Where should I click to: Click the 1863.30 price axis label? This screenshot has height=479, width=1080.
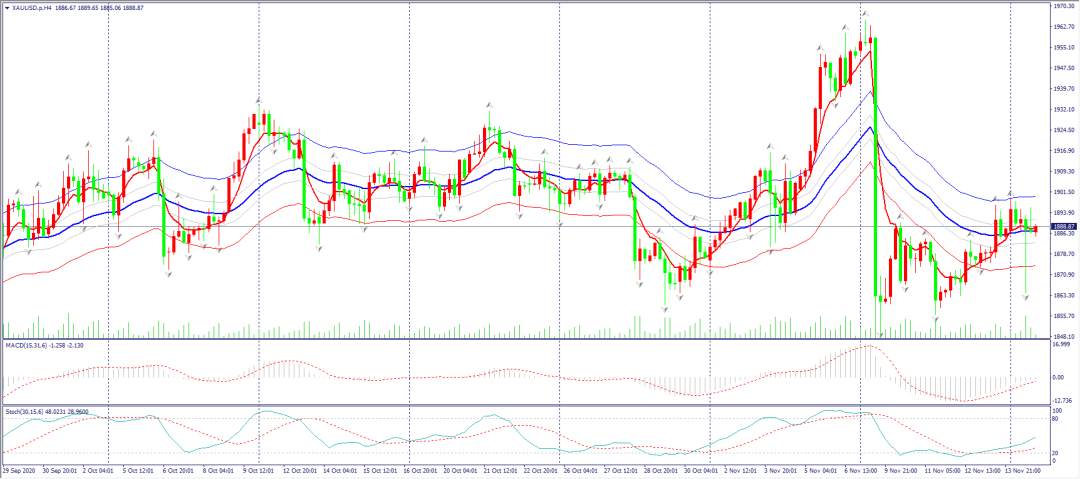pos(1065,296)
